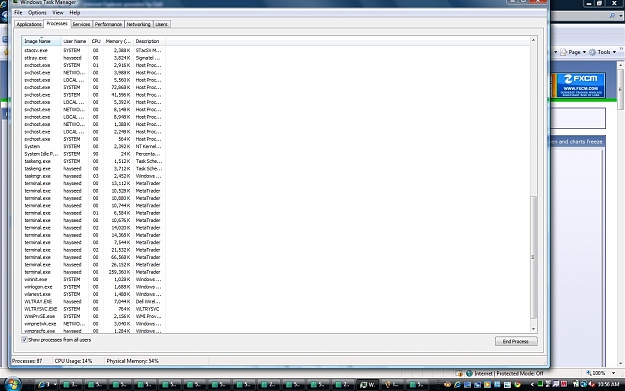Select the System Idle Process row
Screen dimensions: 625x391
[x=93, y=154]
